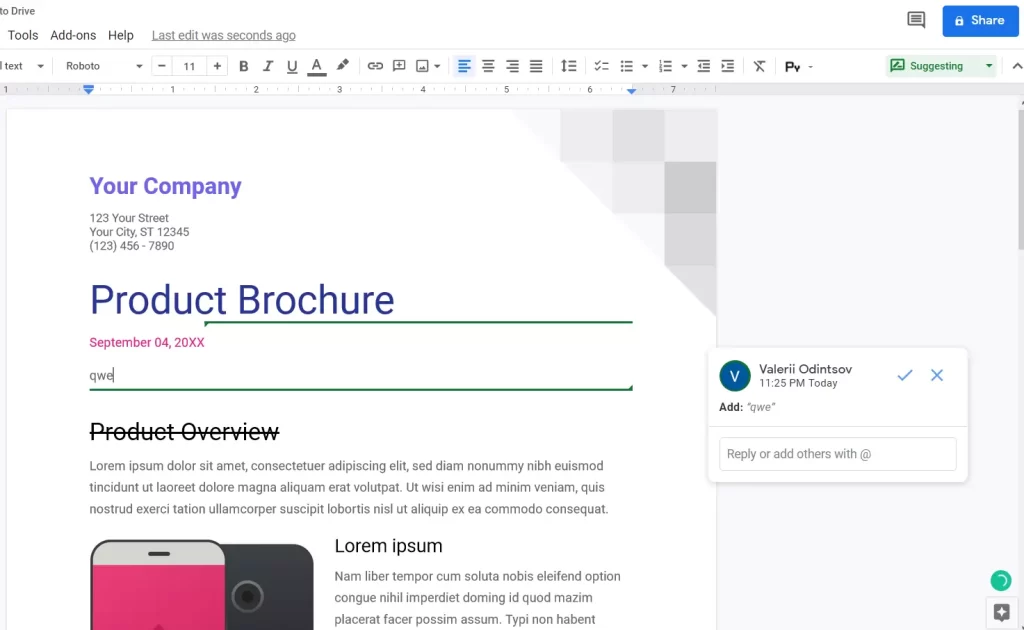Open the highlight color picker
This screenshot has height=630, width=1024.
pos(342,66)
